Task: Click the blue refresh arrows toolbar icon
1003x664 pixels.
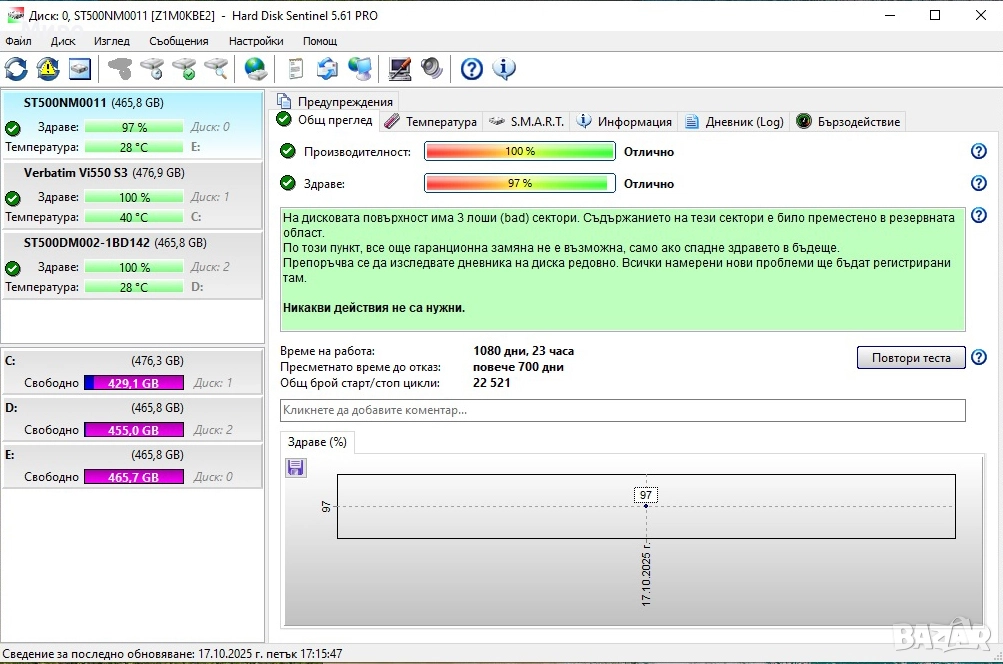Action: click(x=16, y=68)
